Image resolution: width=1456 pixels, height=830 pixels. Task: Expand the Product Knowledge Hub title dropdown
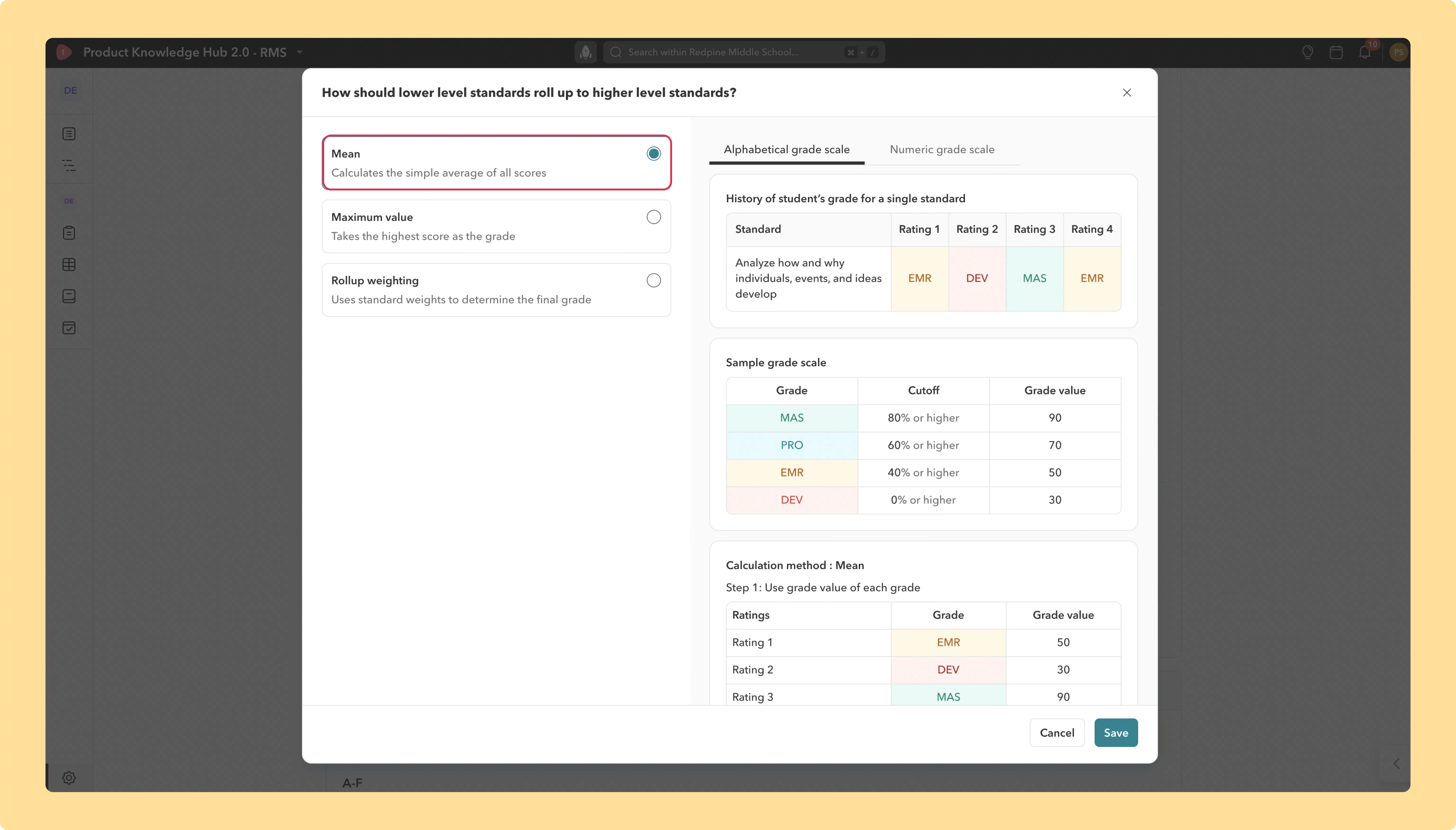[299, 52]
